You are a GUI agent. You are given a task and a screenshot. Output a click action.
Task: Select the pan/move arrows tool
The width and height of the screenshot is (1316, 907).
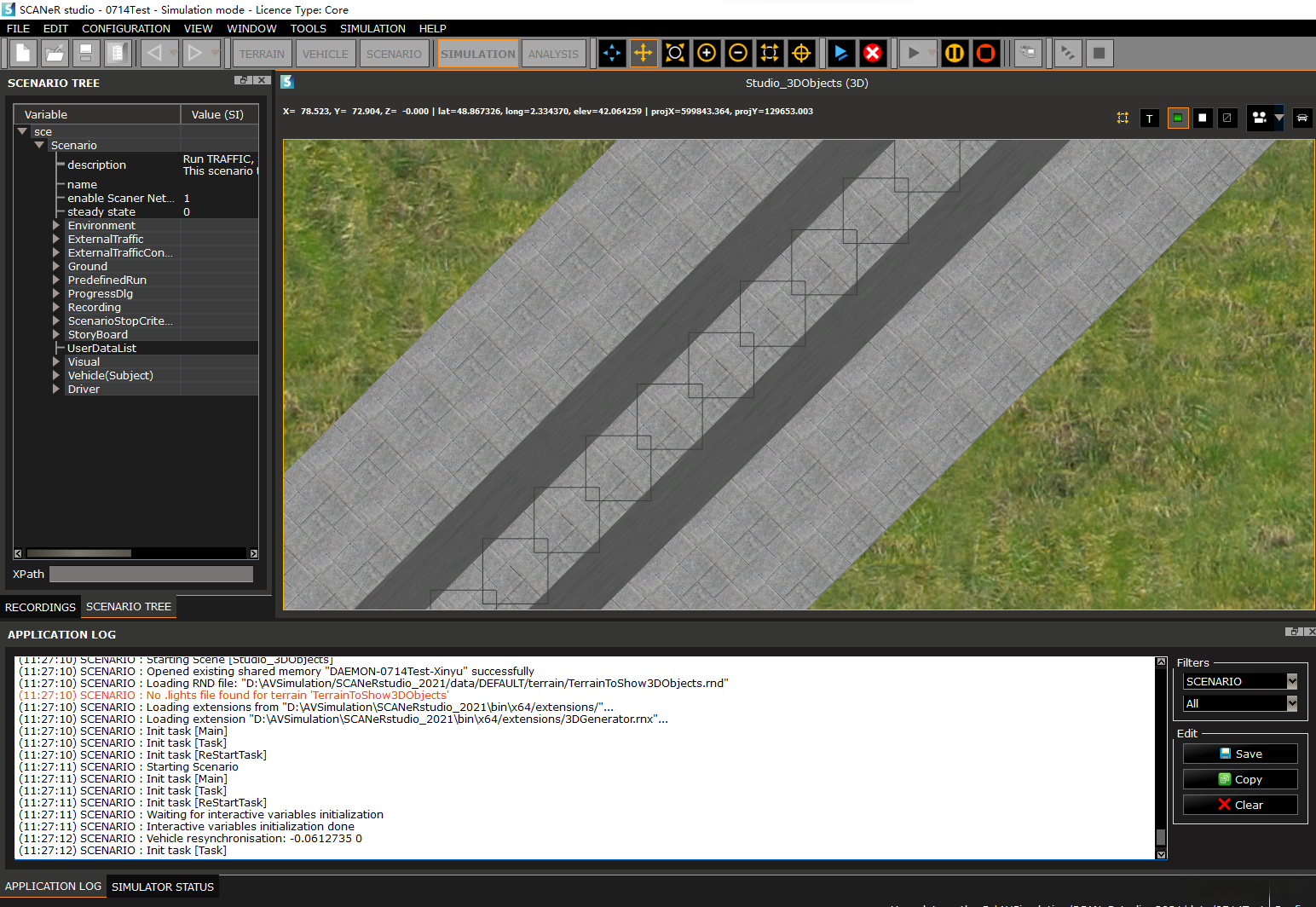(643, 53)
